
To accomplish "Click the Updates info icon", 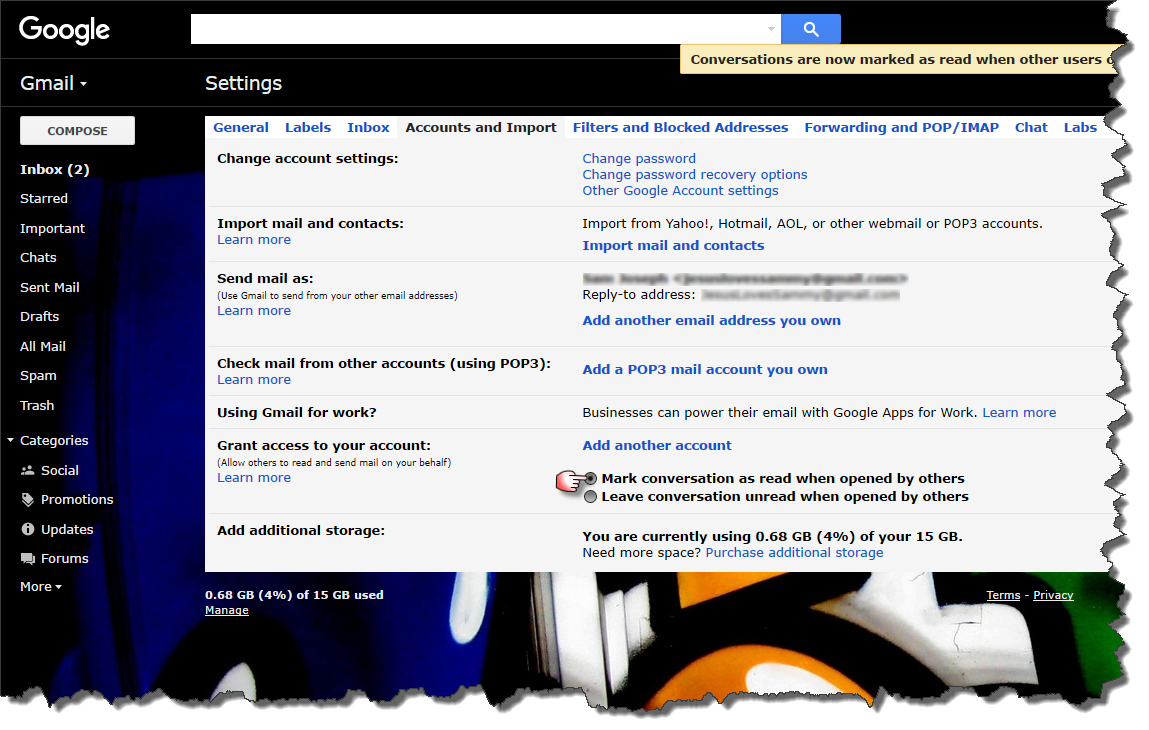I will 28,529.
